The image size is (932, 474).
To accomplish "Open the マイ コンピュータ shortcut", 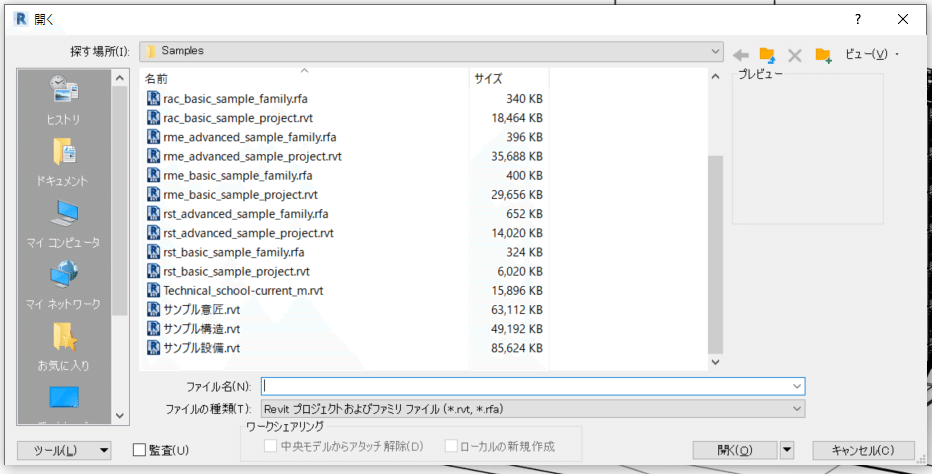I will click(64, 224).
